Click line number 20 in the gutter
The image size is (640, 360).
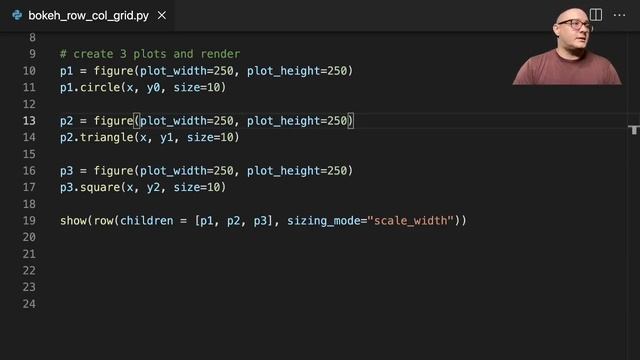coord(29,237)
